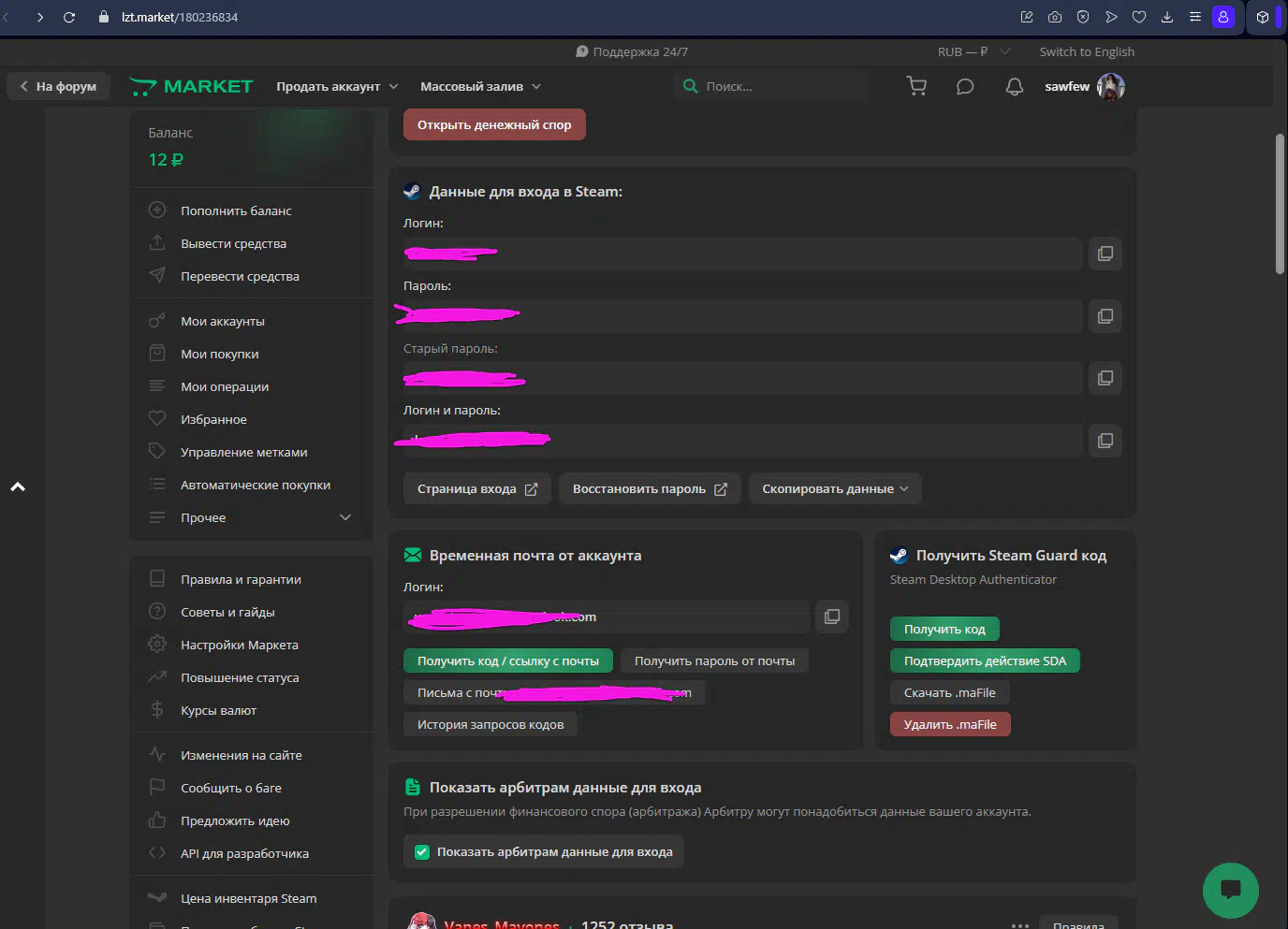Click Восстановить пароль button
The width and height of the screenshot is (1288, 929).
[650, 488]
